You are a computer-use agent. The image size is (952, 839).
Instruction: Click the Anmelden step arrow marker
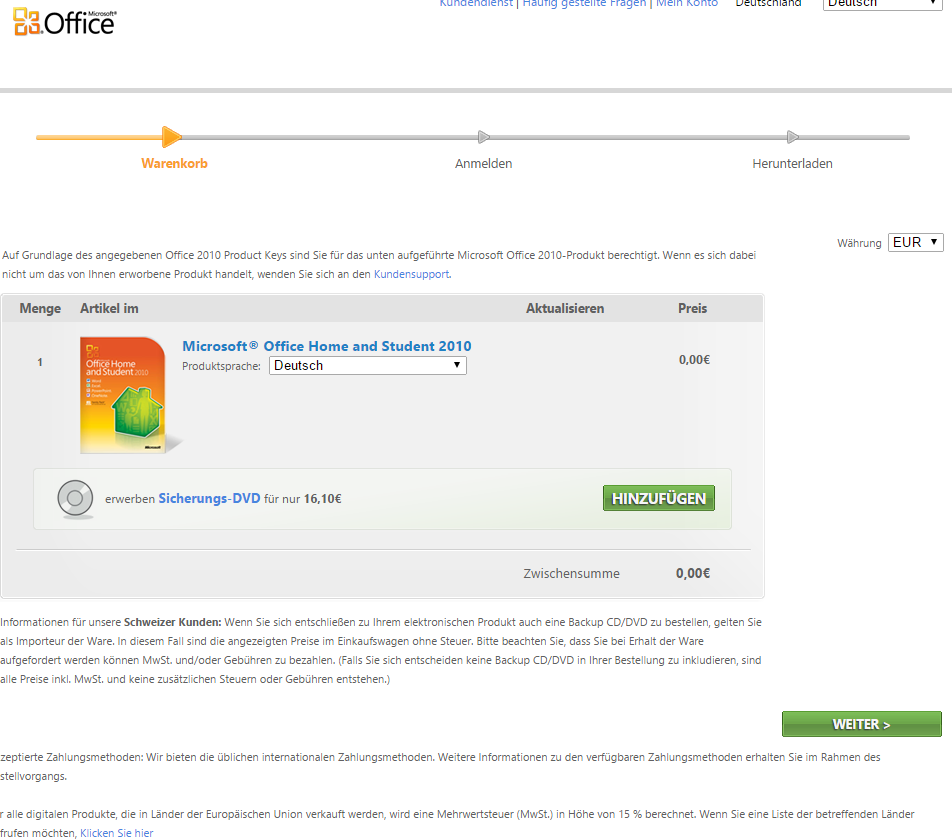[483, 137]
